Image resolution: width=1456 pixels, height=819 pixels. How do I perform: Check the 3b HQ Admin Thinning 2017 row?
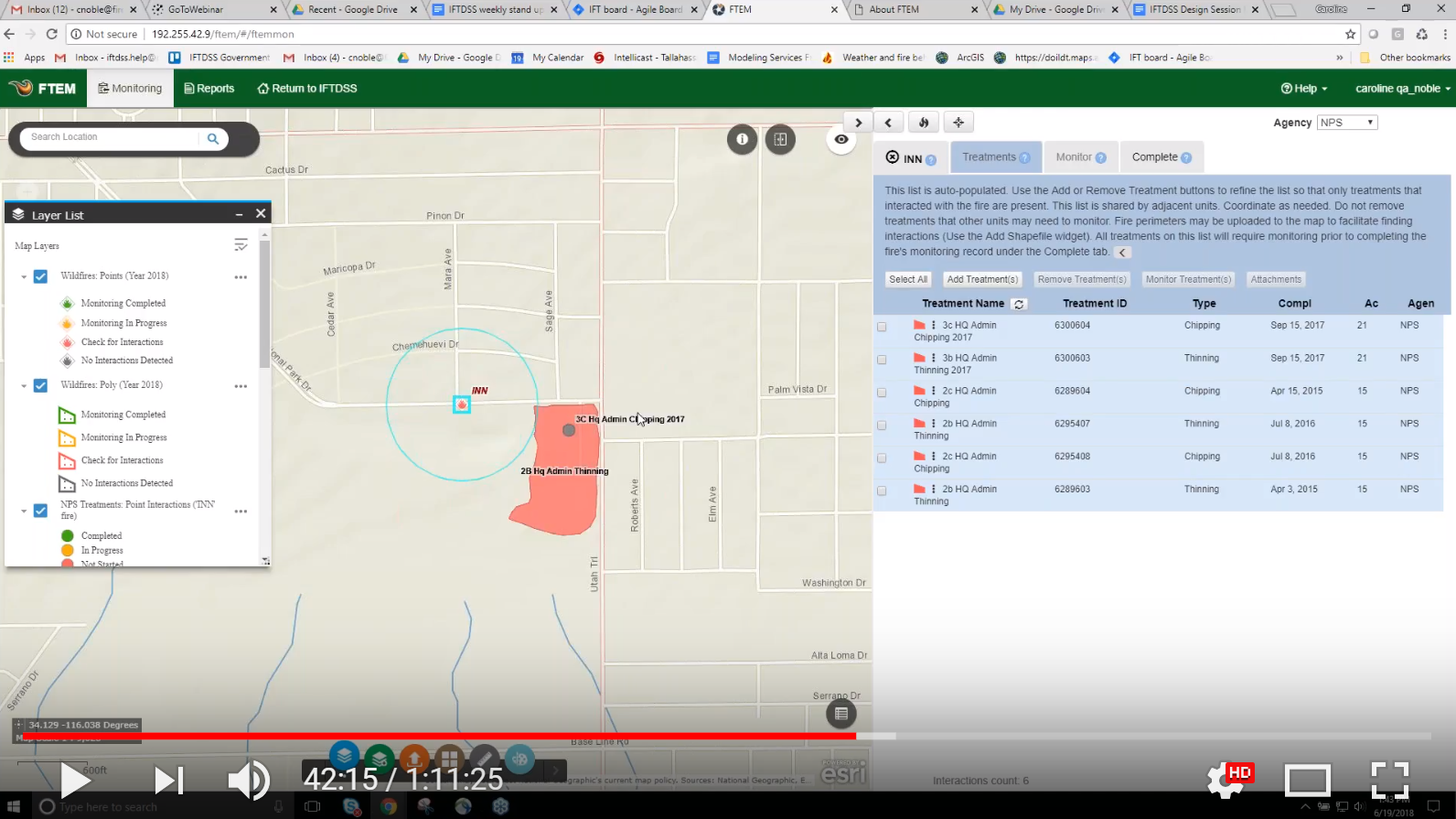click(x=882, y=360)
